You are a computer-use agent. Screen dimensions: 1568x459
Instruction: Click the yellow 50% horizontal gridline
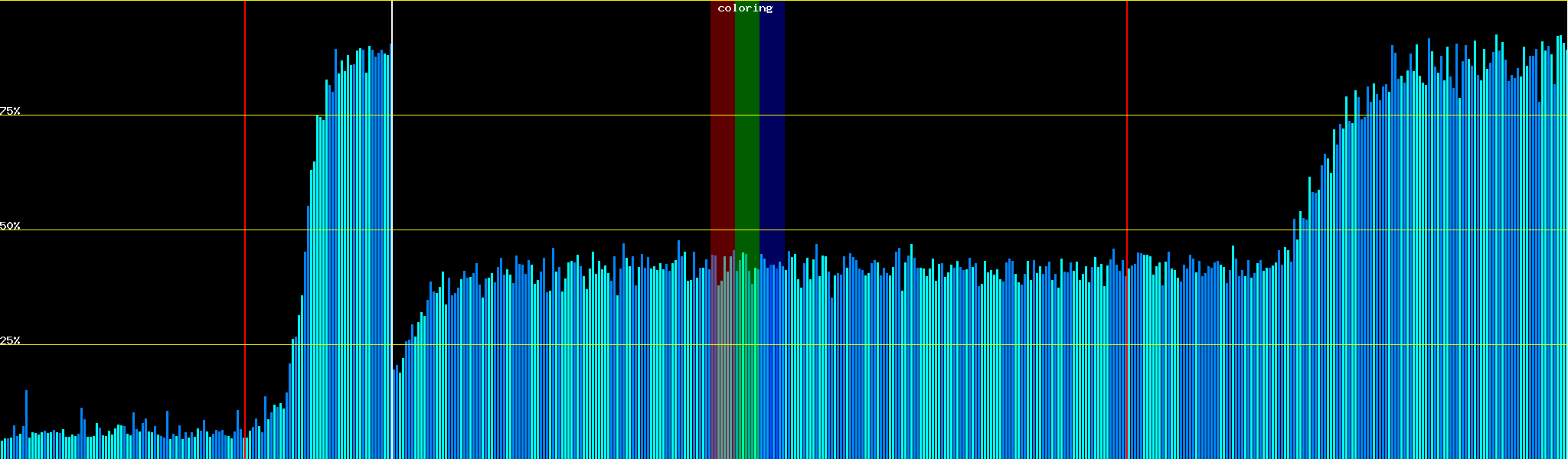(x=919, y=230)
